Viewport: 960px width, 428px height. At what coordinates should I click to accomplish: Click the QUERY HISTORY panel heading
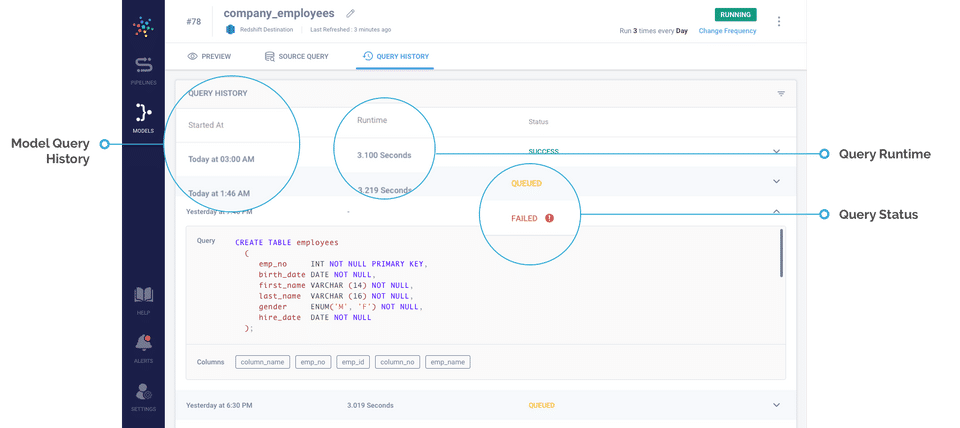[x=217, y=94]
